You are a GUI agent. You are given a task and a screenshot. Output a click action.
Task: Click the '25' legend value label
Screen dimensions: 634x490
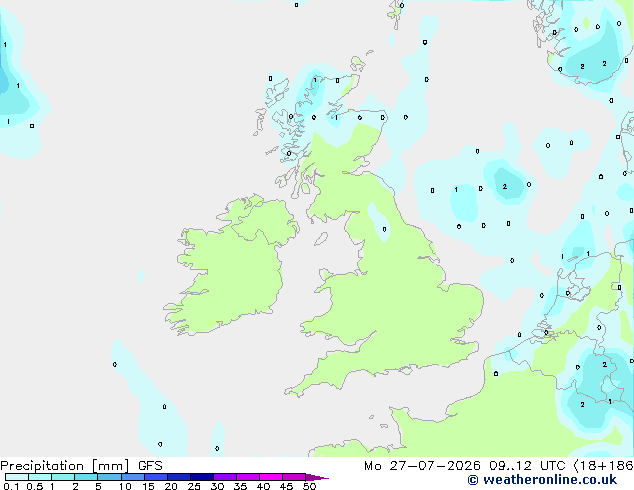194,486
